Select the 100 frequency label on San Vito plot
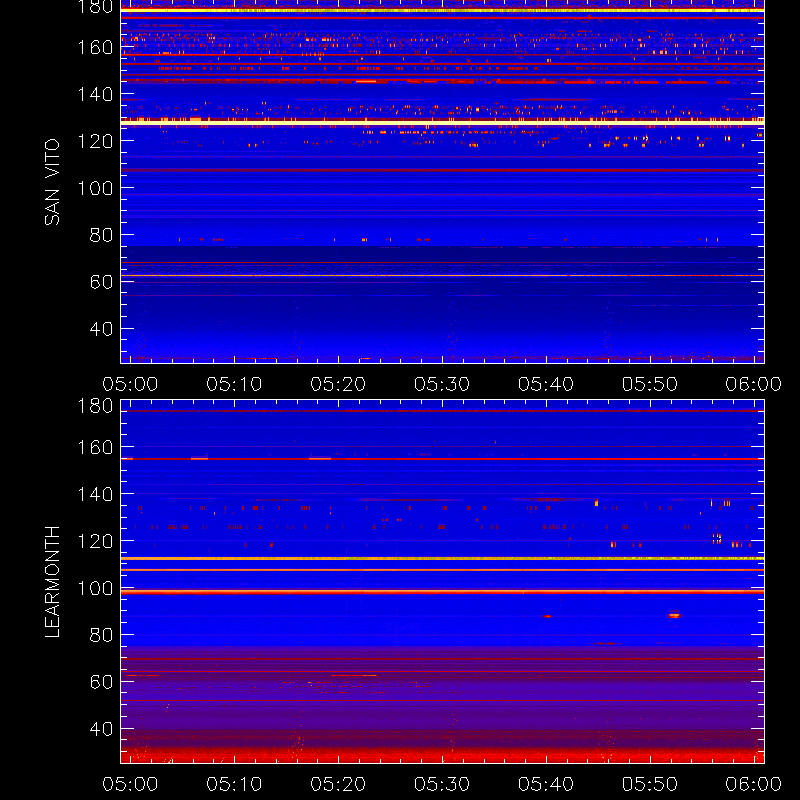This screenshot has height=800, width=800. [95, 188]
